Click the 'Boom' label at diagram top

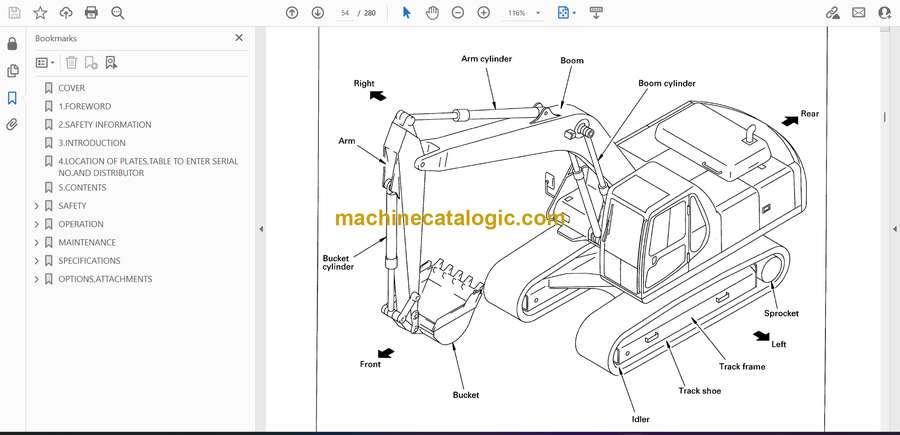pyautogui.click(x=572, y=60)
